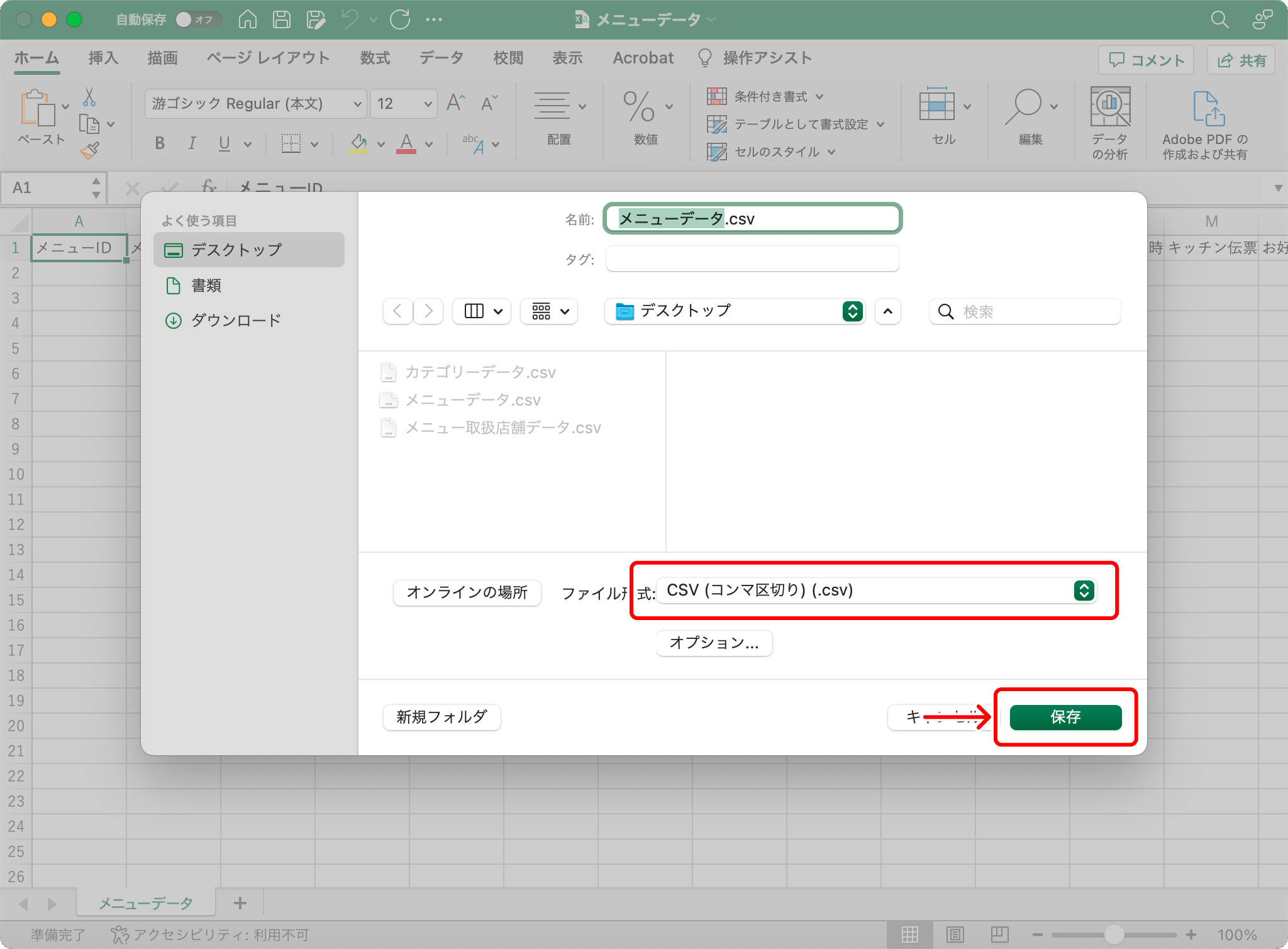Click the zoom in plus button
Image resolution: width=1288 pixels, height=949 pixels.
click(1191, 935)
